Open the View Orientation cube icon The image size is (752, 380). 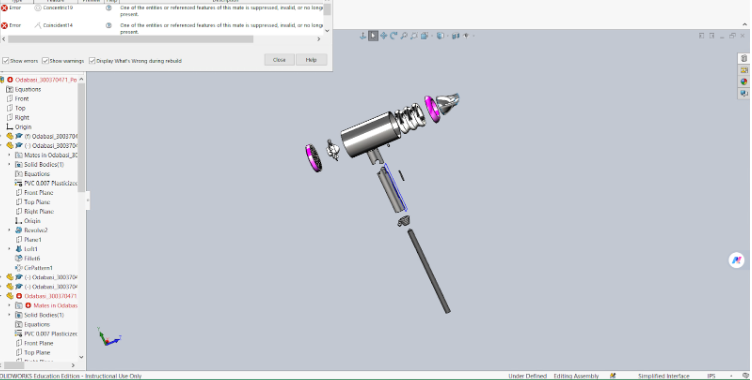pos(424,36)
